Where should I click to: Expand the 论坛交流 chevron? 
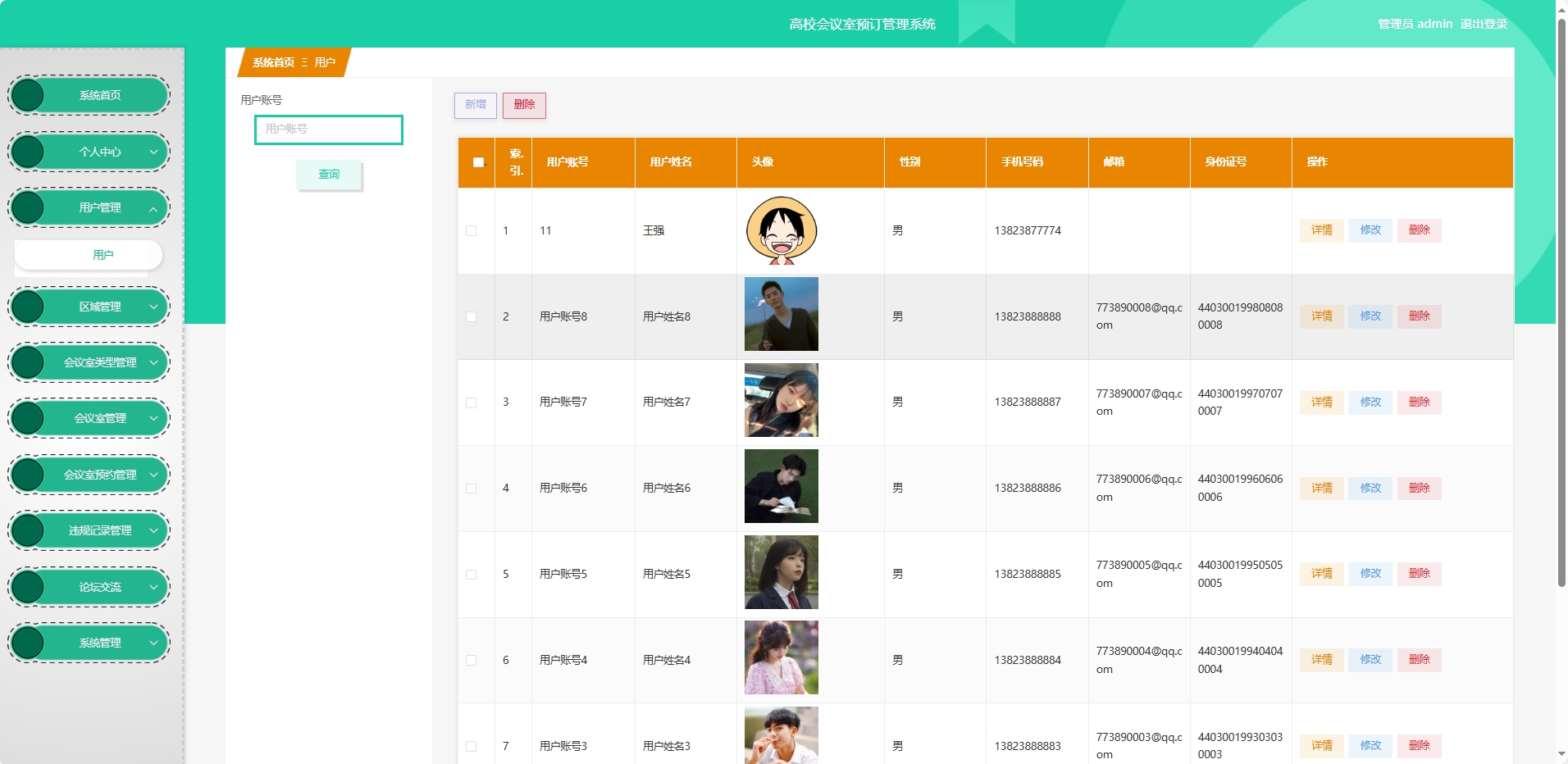pyautogui.click(x=153, y=587)
